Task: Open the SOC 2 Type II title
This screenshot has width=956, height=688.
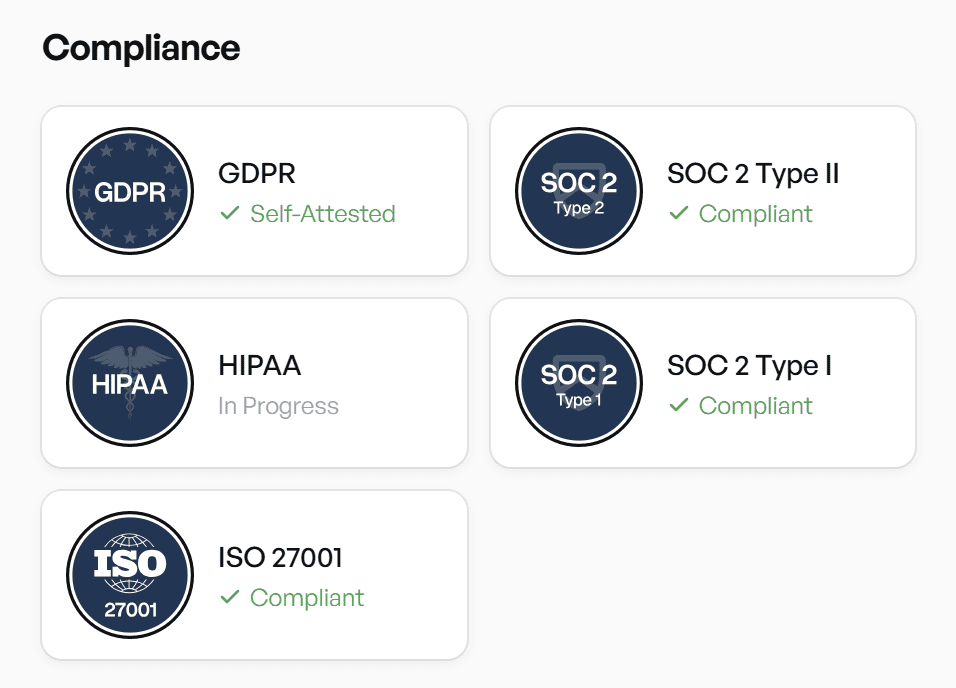Action: pyautogui.click(x=753, y=174)
